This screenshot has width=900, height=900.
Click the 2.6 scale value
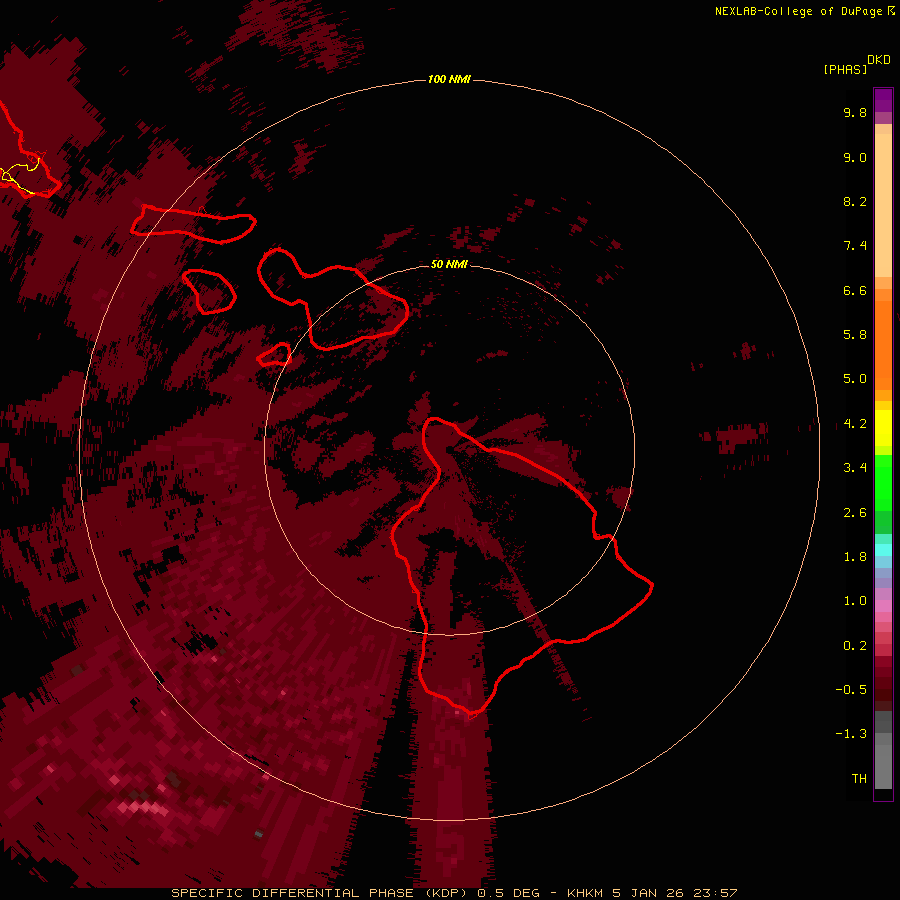pyautogui.click(x=855, y=513)
